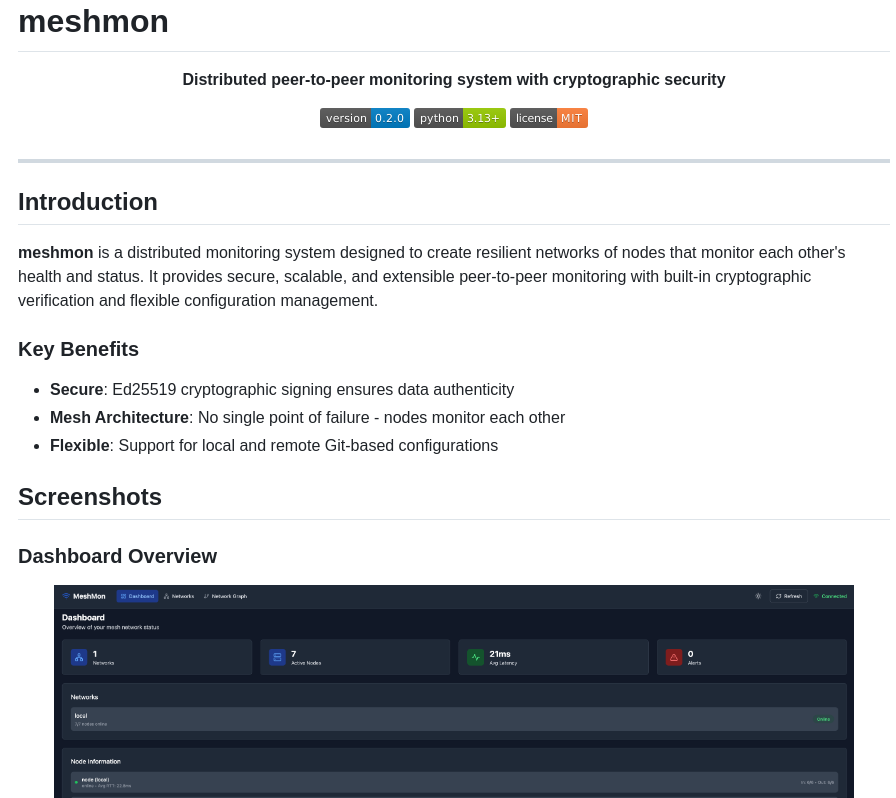This screenshot has height=798, width=896.
Task: Click the MIT license badge
Action: [x=548, y=118]
